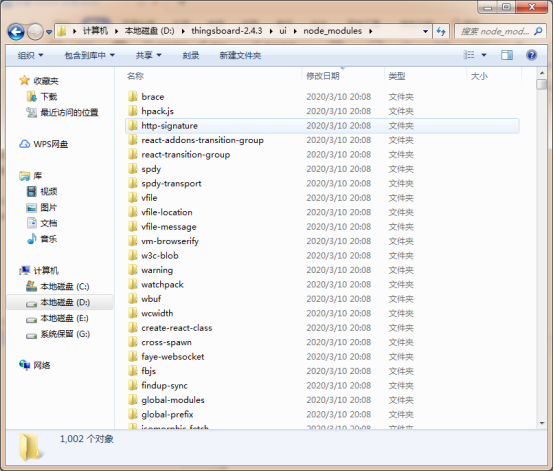Select the vfile folder icon
This screenshot has width=554, height=471.
(x=132, y=198)
